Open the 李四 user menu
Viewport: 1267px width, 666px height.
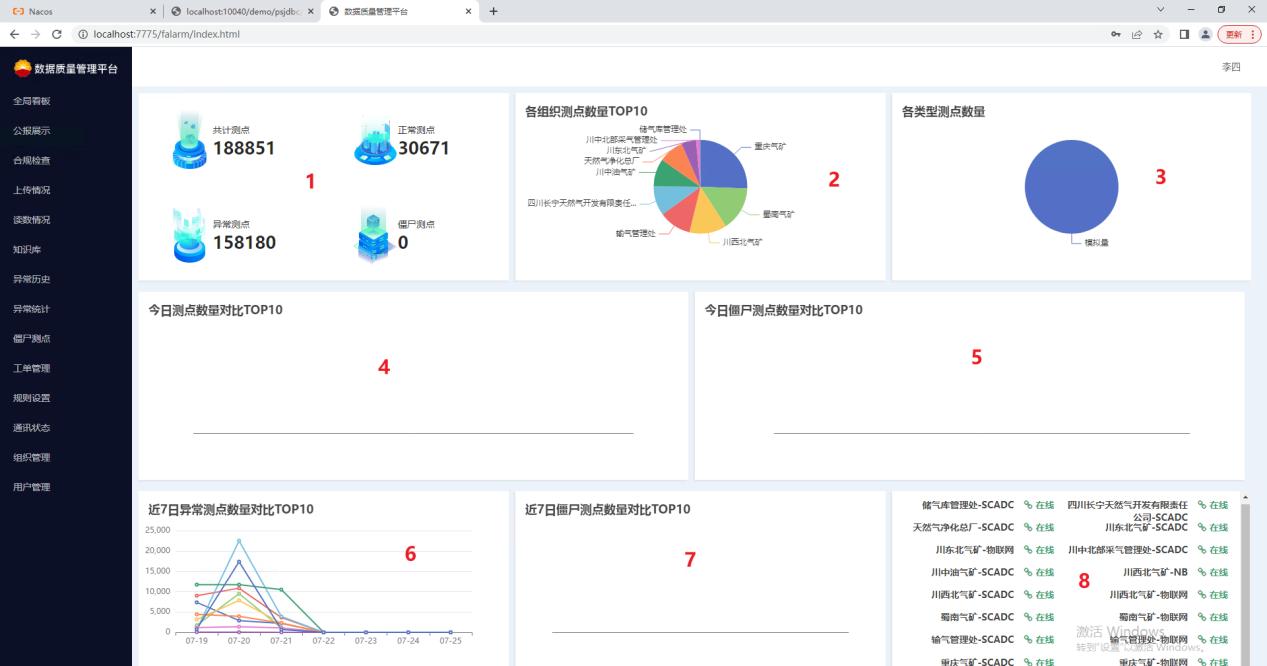point(1230,67)
